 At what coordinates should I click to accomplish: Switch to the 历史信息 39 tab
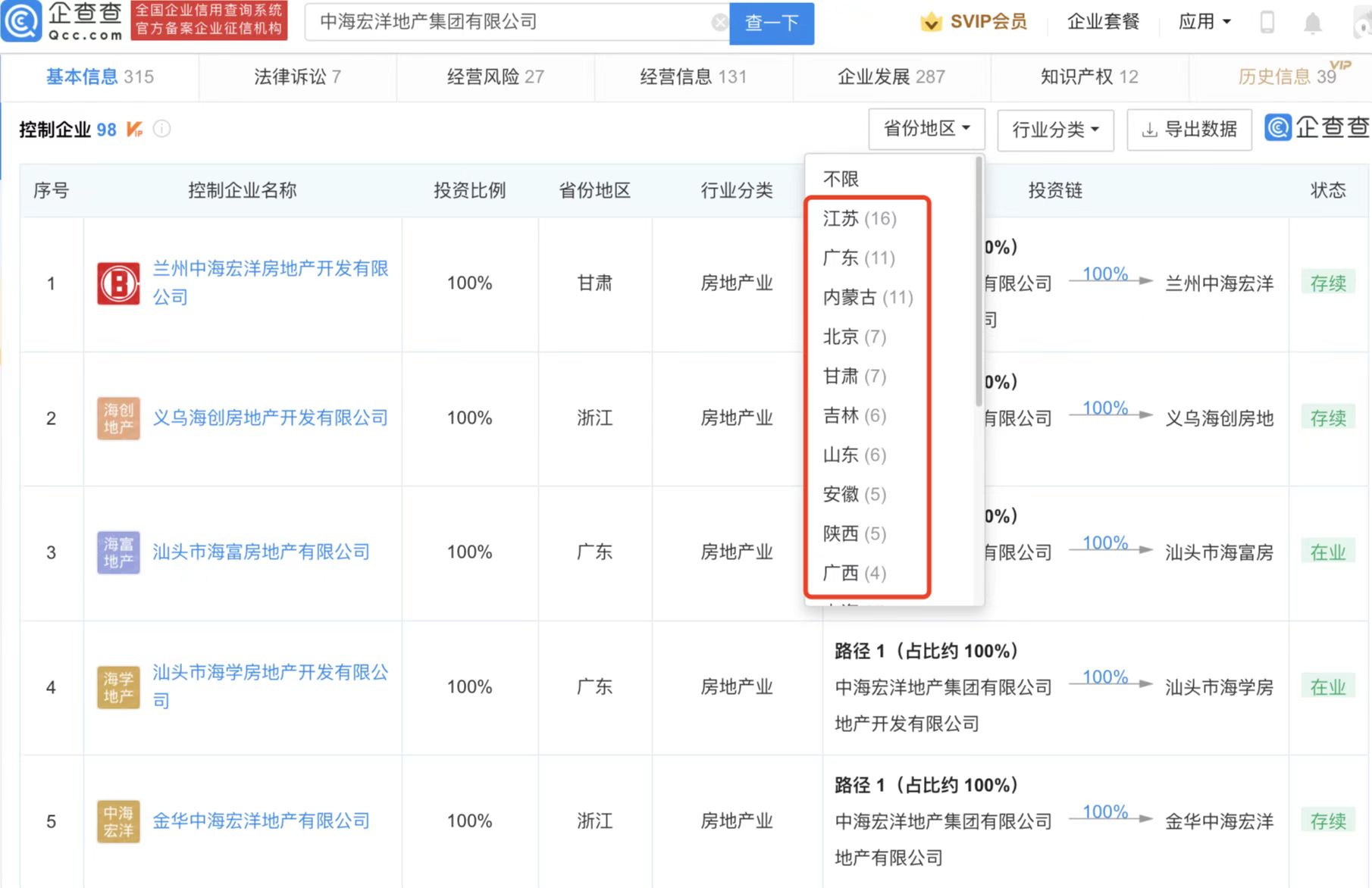pyautogui.click(x=1287, y=77)
